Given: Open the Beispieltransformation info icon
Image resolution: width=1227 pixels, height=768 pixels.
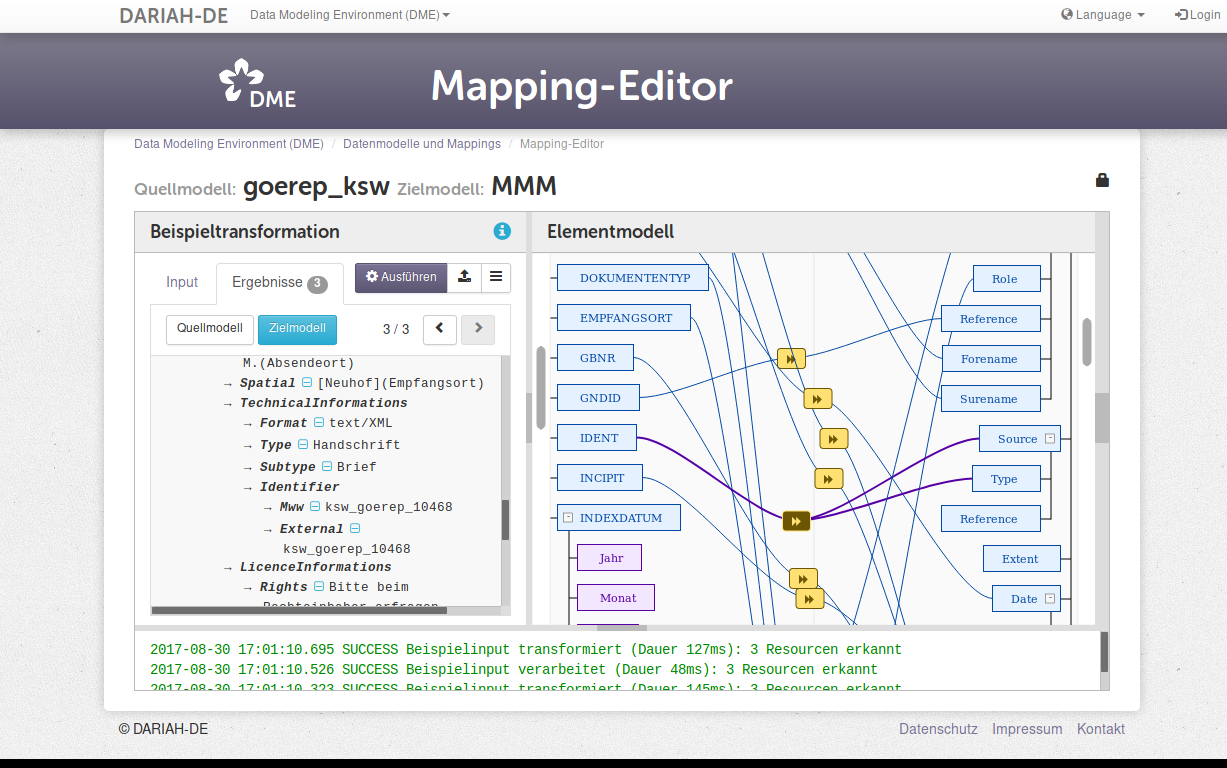Looking at the screenshot, I should click(x=502, y=231).
